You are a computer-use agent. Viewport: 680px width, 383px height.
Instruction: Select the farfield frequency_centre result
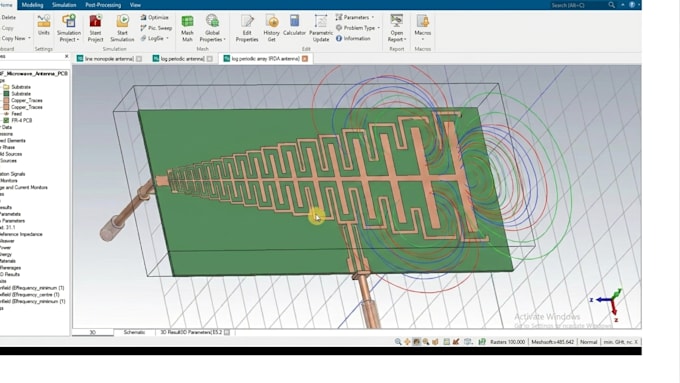coord(29,295)
